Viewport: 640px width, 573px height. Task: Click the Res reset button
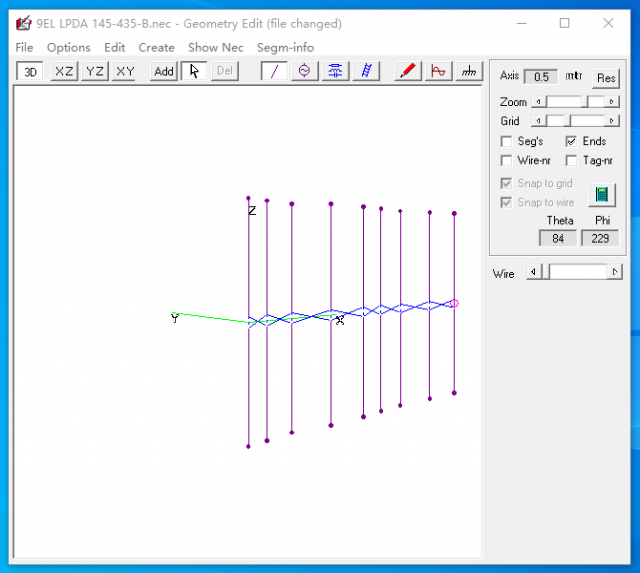(606, 78)
